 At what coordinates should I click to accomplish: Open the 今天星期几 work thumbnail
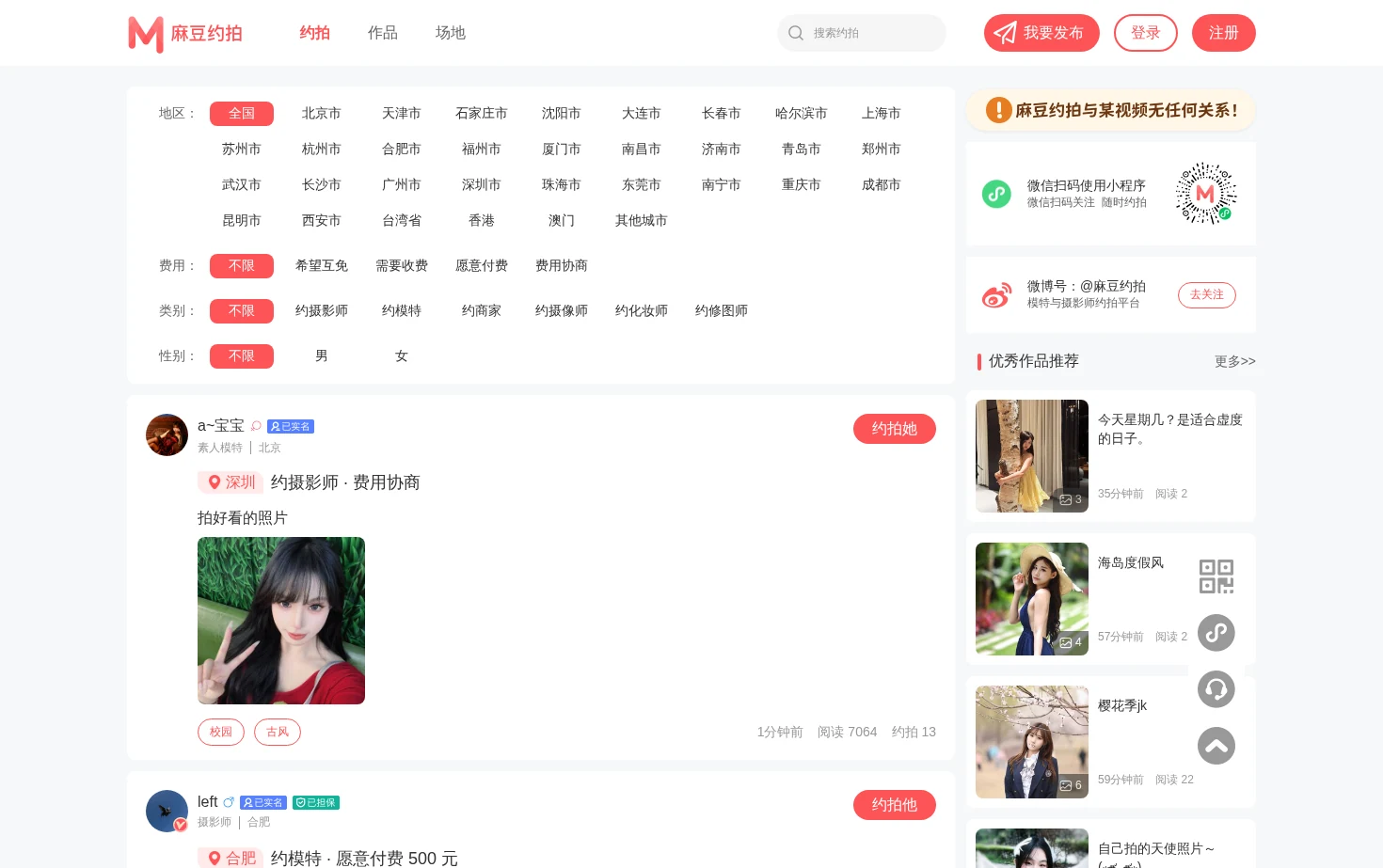click(1032, 456)
